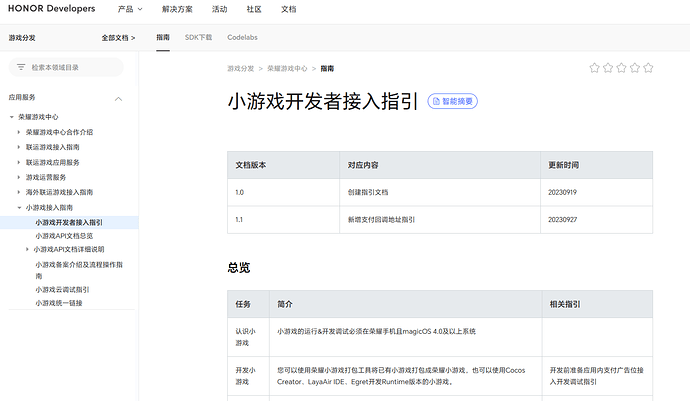The image size is (690, 401).
Task: Open 小游戏云调试指引 in the sidebar
Action: [x=62, y=290]
